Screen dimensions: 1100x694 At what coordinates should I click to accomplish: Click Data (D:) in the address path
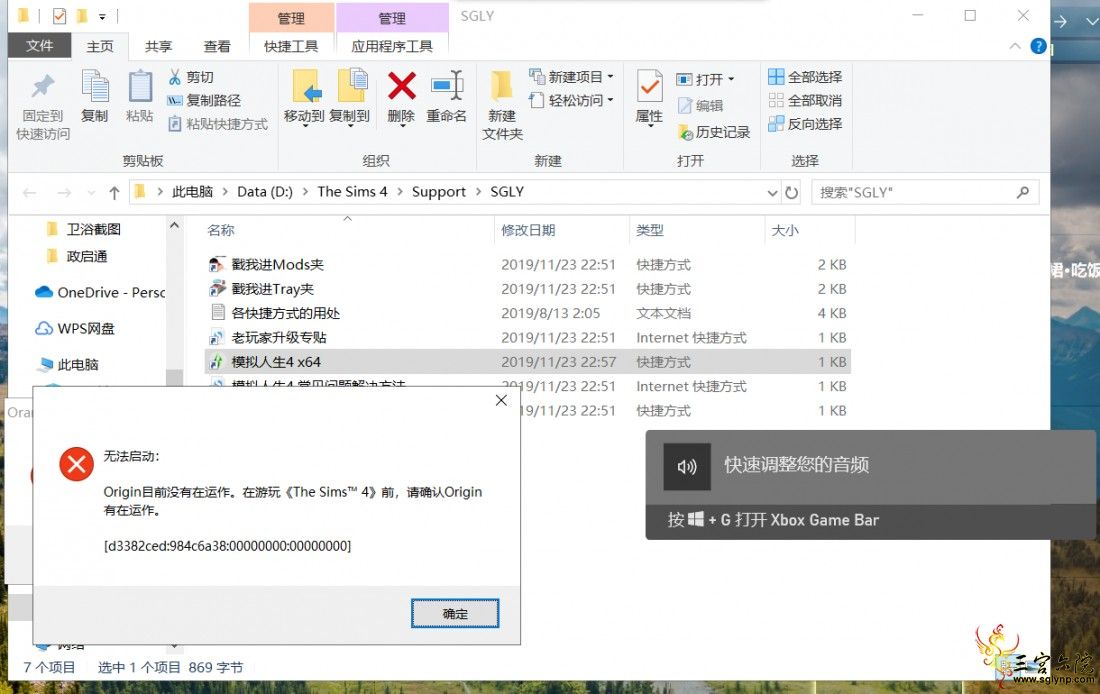(264, 192)
